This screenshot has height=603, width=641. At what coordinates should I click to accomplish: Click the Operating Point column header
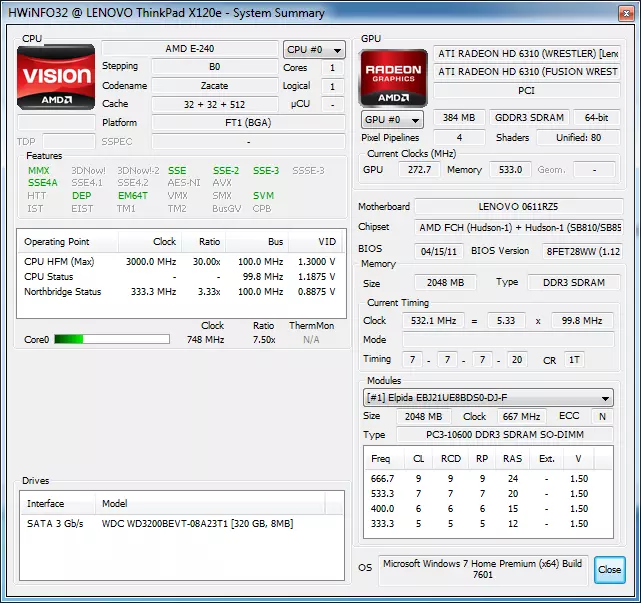(68, 242)
